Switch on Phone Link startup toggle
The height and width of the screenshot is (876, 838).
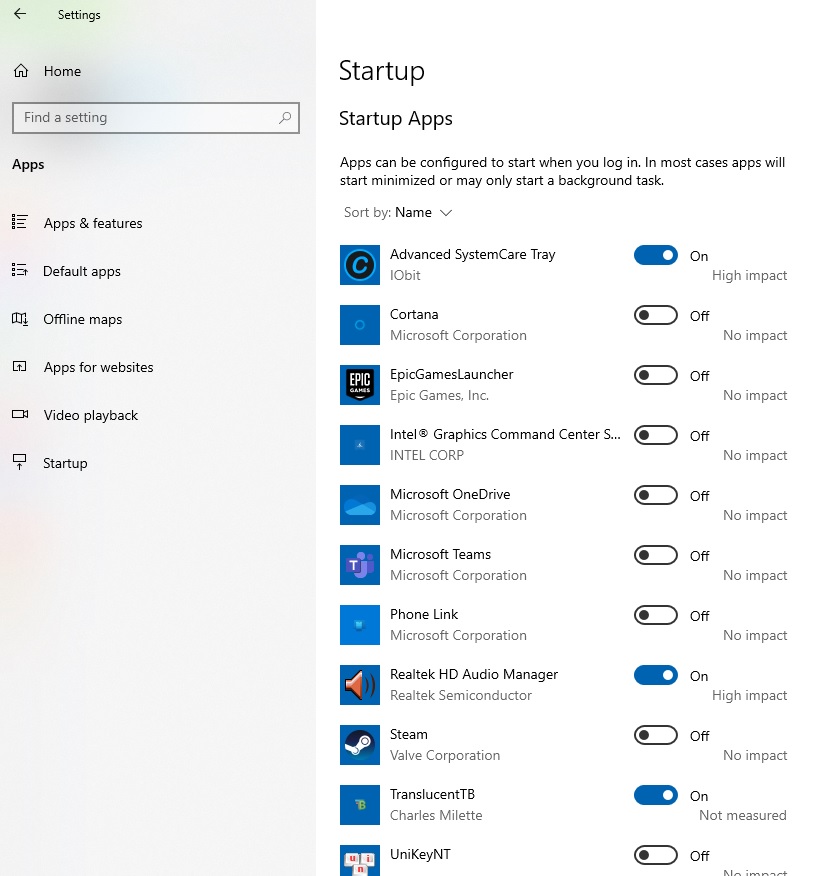pyautogui.click(x=655, y=616)
